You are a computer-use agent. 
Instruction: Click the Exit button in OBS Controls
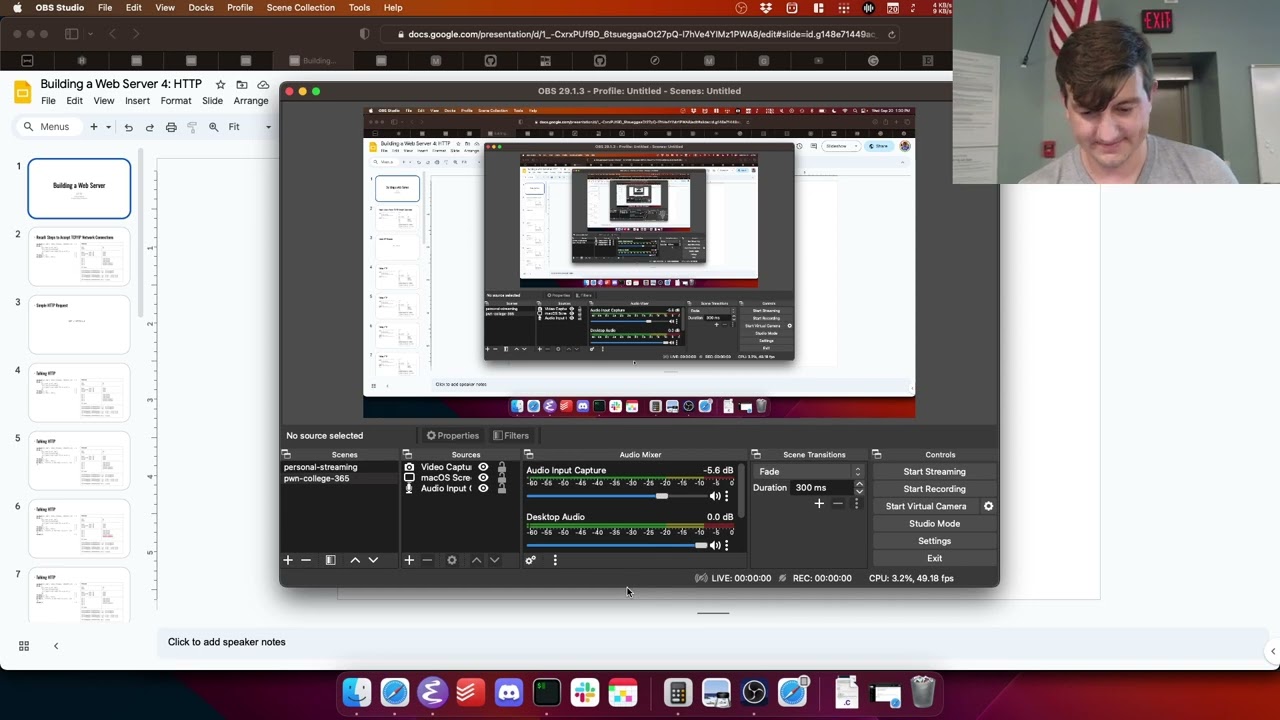pos(935,558)
